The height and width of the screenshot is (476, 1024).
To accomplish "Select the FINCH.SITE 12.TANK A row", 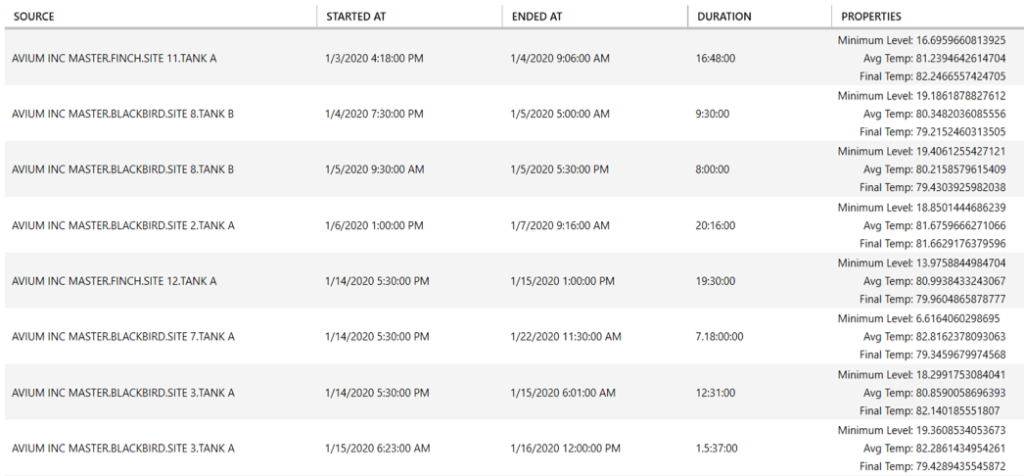I will pos(512,281).
